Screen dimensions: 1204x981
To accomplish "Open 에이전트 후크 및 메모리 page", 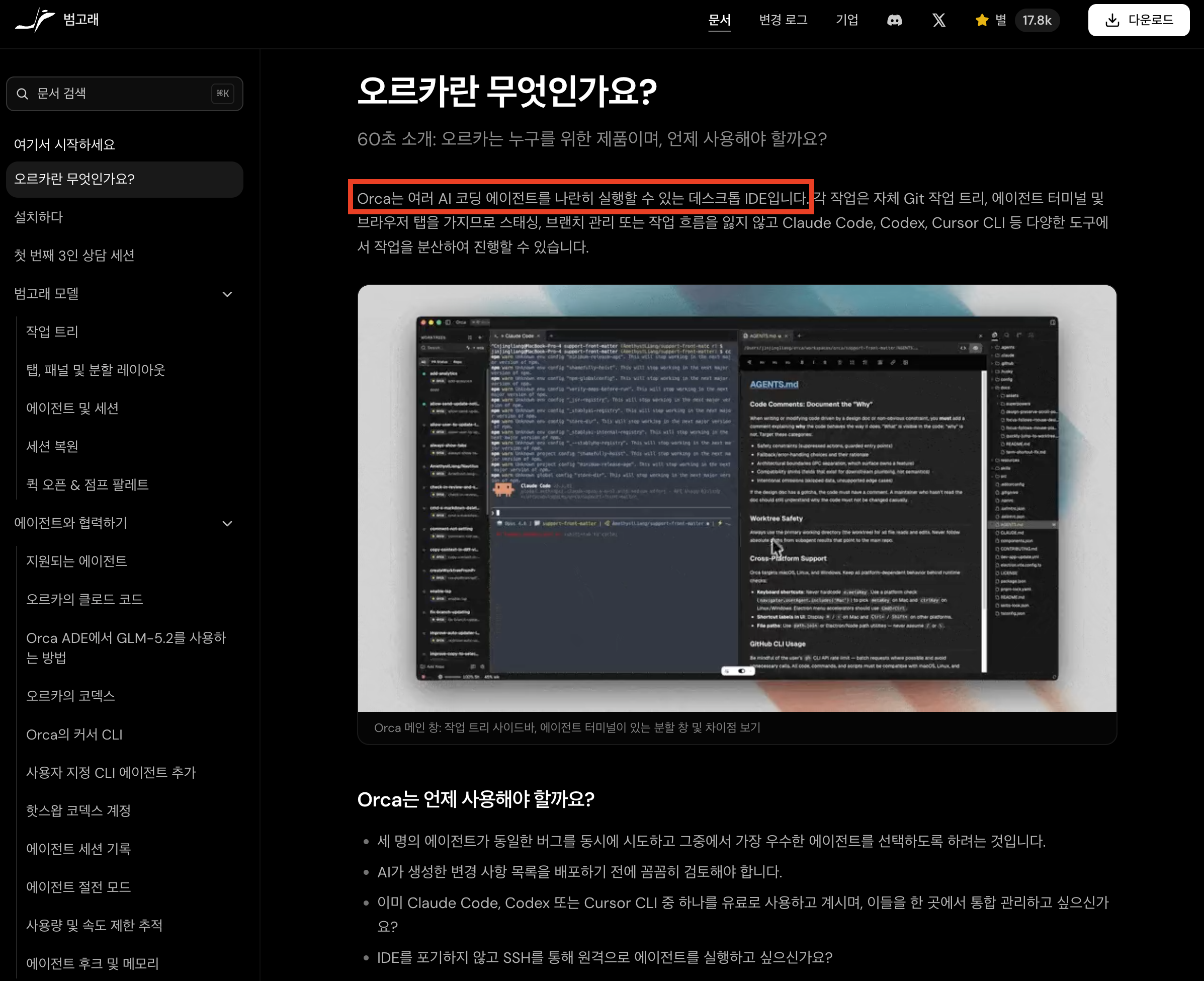I will [x=92, y=964].
